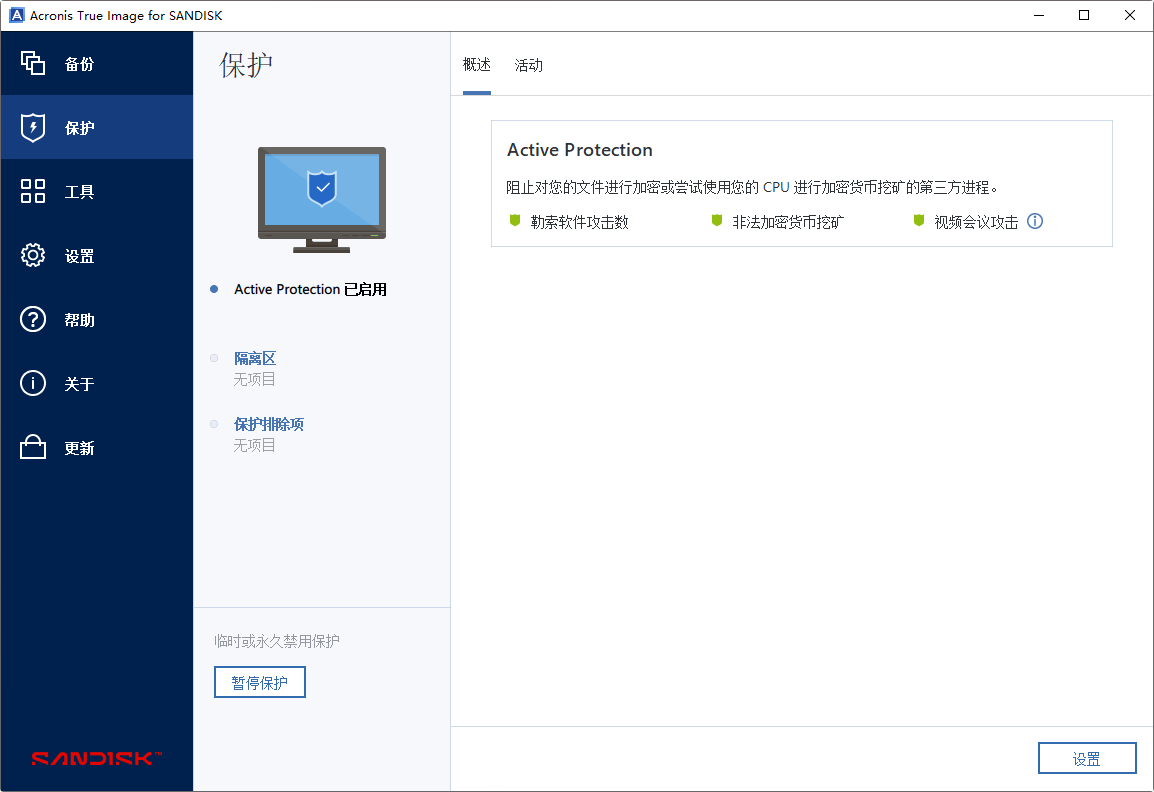Open the 工具 tools grid icon

pyautogui.click(x=32, y=191)
